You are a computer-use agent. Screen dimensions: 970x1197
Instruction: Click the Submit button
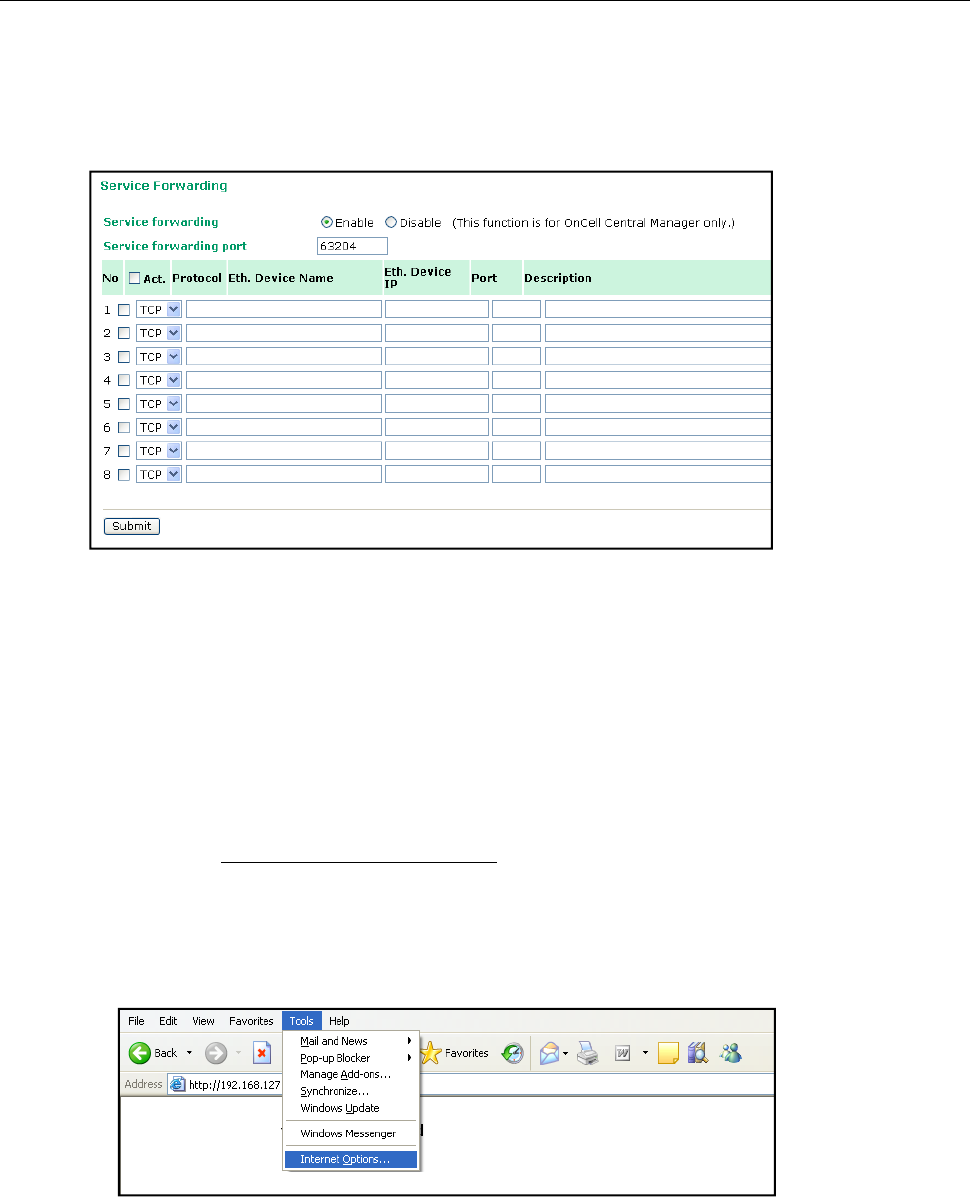click(132, 526)
